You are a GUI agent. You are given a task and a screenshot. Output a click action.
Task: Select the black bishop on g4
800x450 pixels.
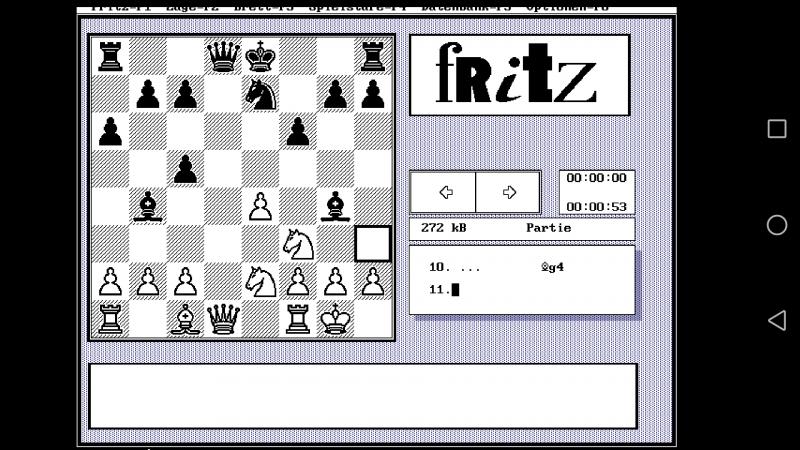pos(335,206)
